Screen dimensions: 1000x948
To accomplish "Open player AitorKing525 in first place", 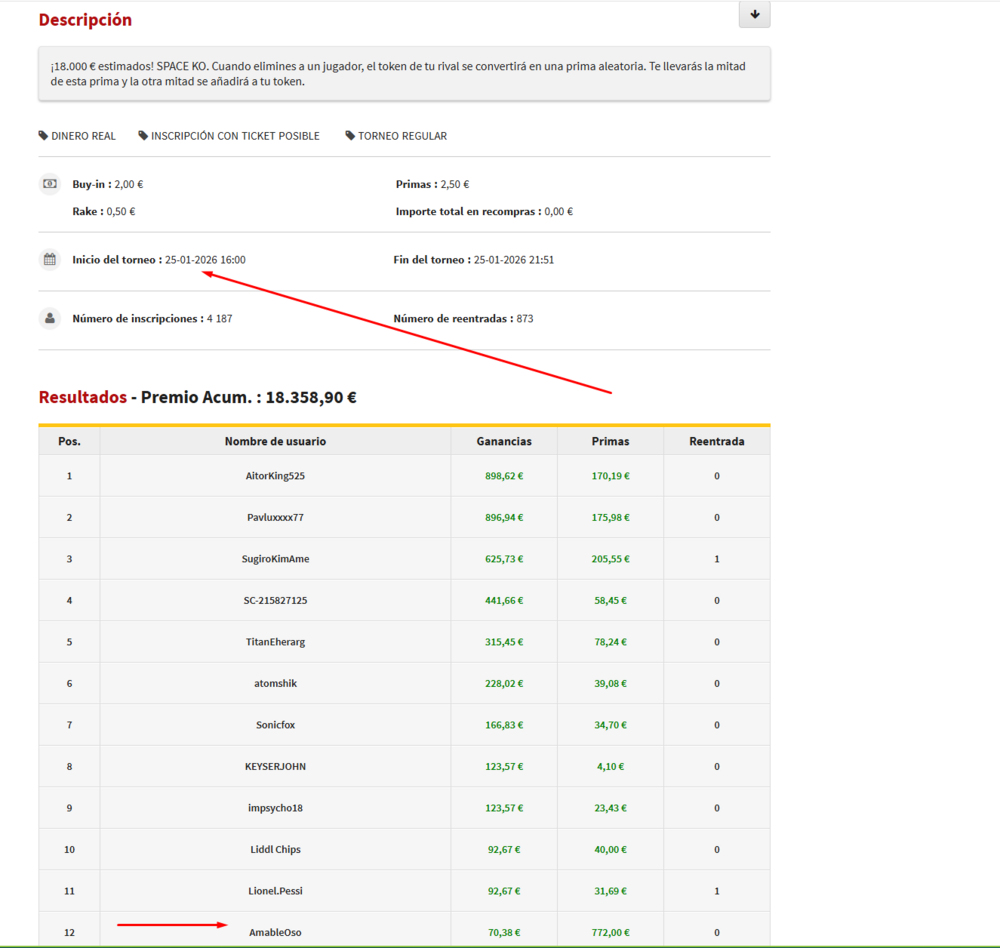I will tap(275, 476).
